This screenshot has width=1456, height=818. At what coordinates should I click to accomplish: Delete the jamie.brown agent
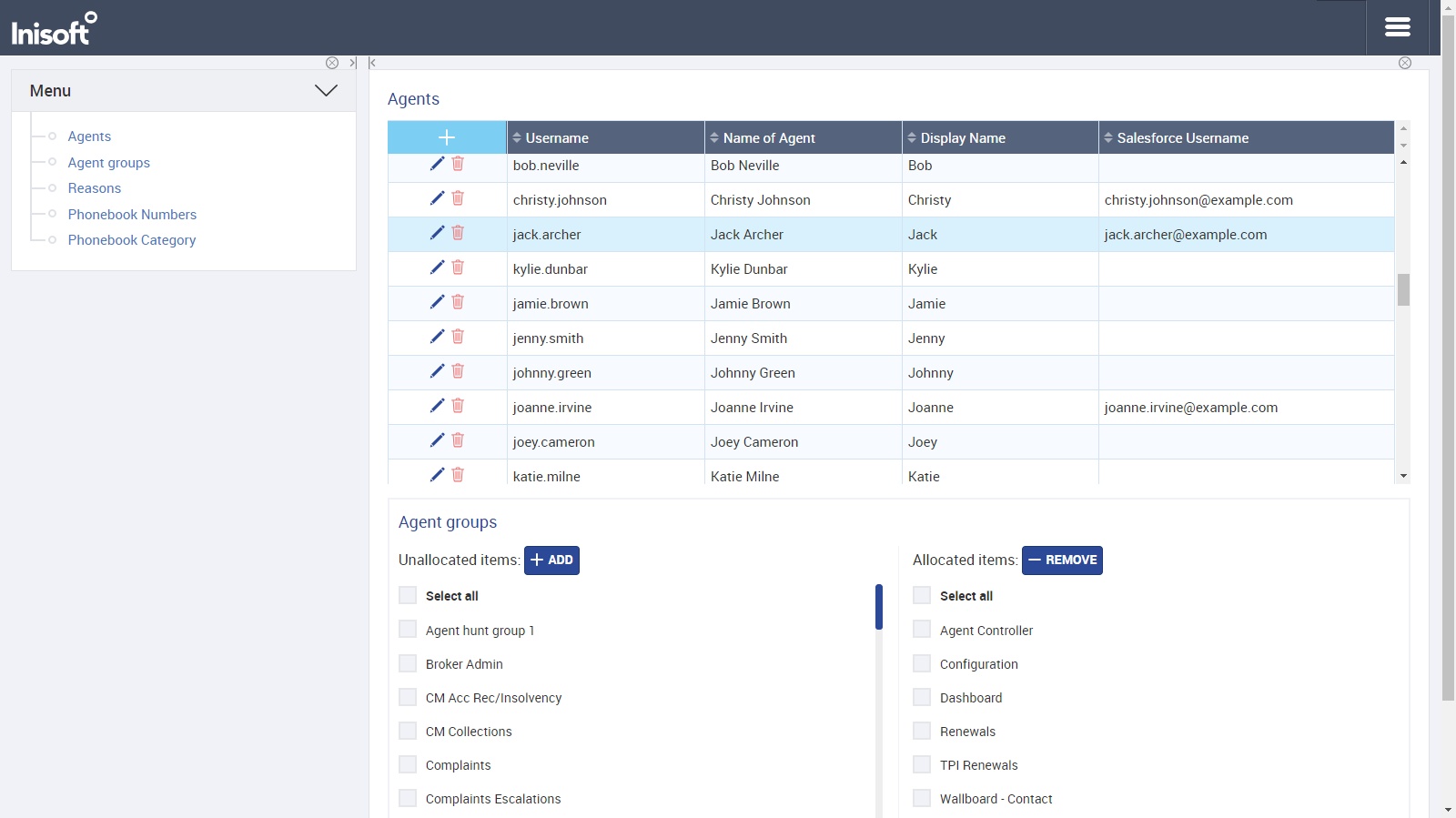458,302
